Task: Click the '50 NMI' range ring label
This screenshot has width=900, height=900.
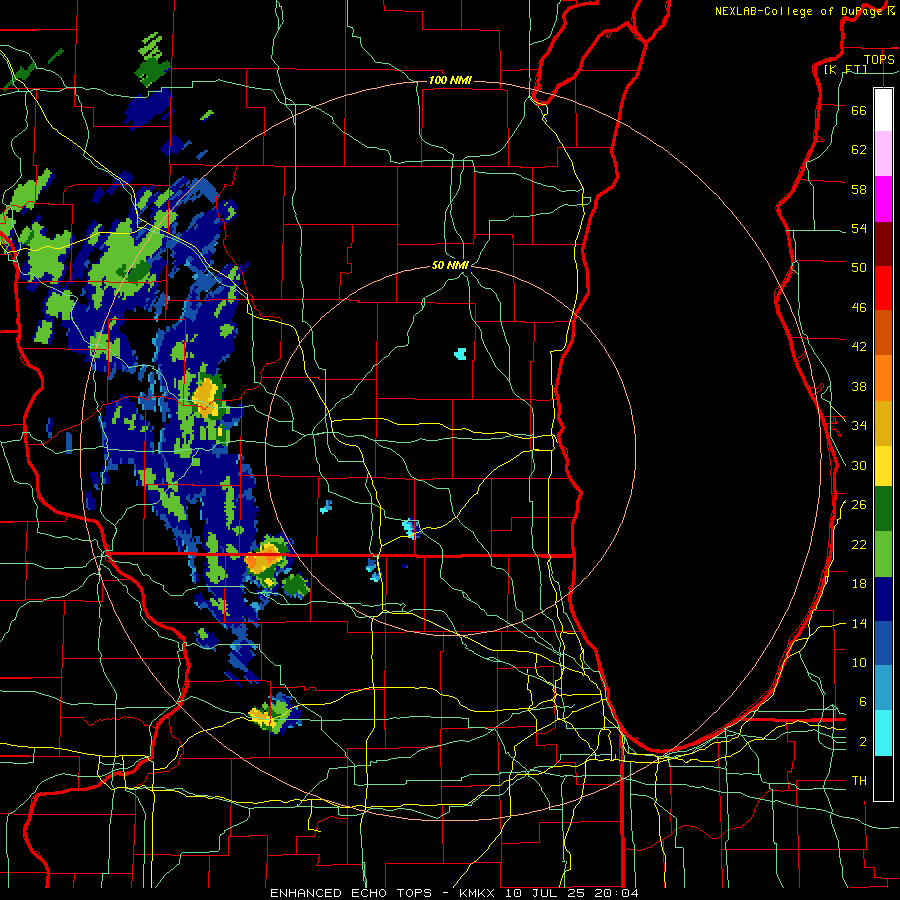Action: (450, 265)
